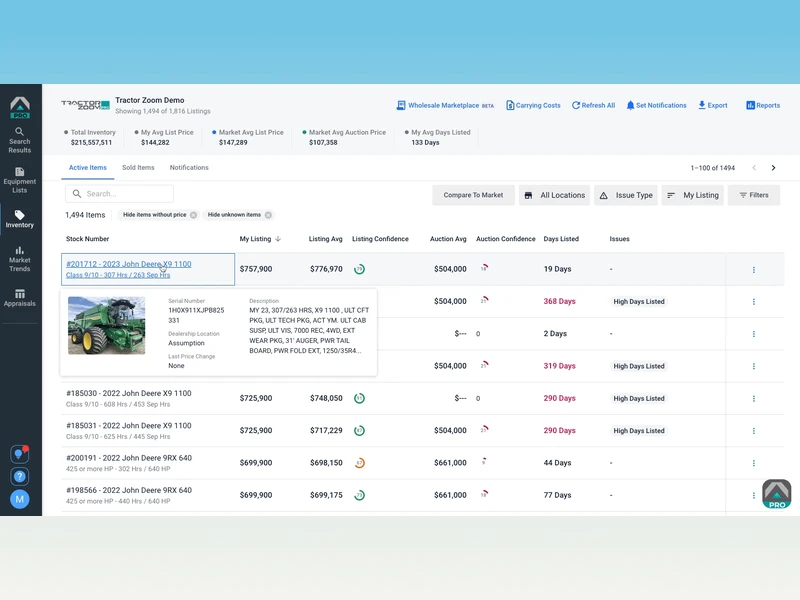Click the $757,900 My Listing price
This screenshot has width=800, height=600.
pos(256,269)
